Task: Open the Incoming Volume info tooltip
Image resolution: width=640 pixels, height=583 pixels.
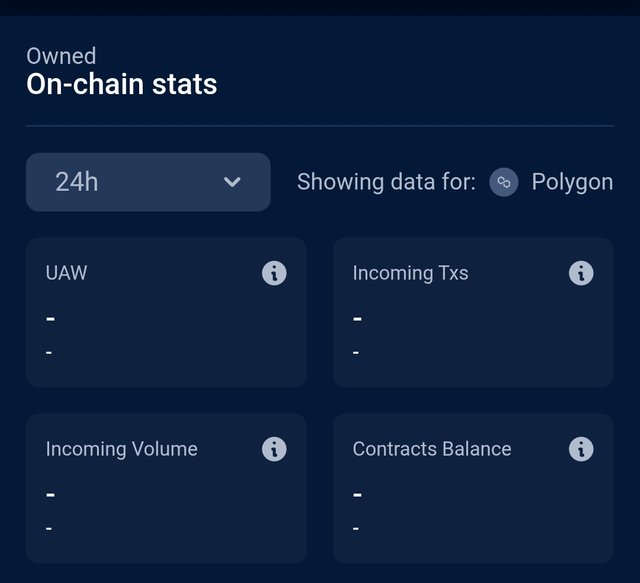Action: 274,449
